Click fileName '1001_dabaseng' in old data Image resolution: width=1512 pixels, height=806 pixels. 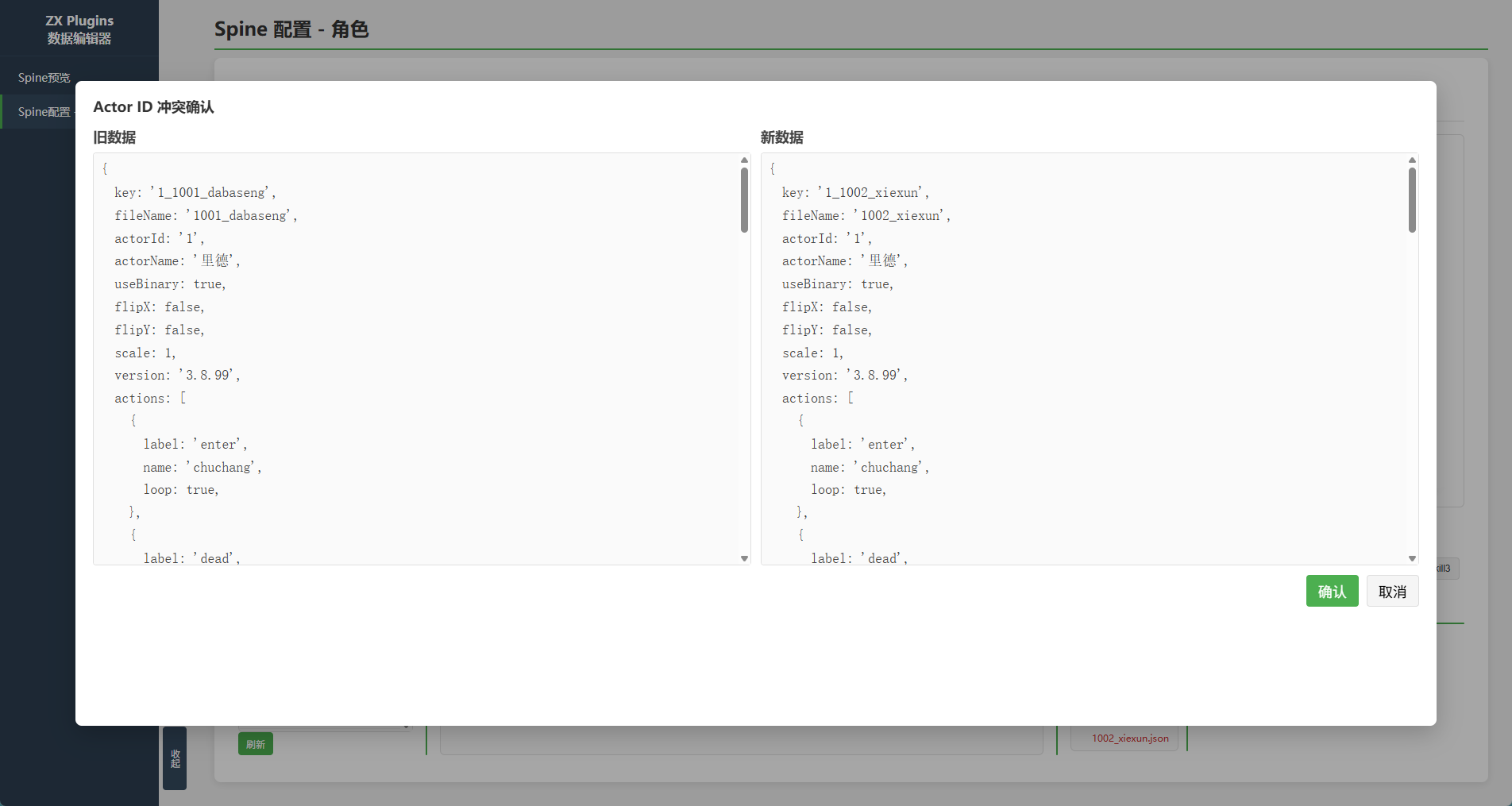click(206, 215)
